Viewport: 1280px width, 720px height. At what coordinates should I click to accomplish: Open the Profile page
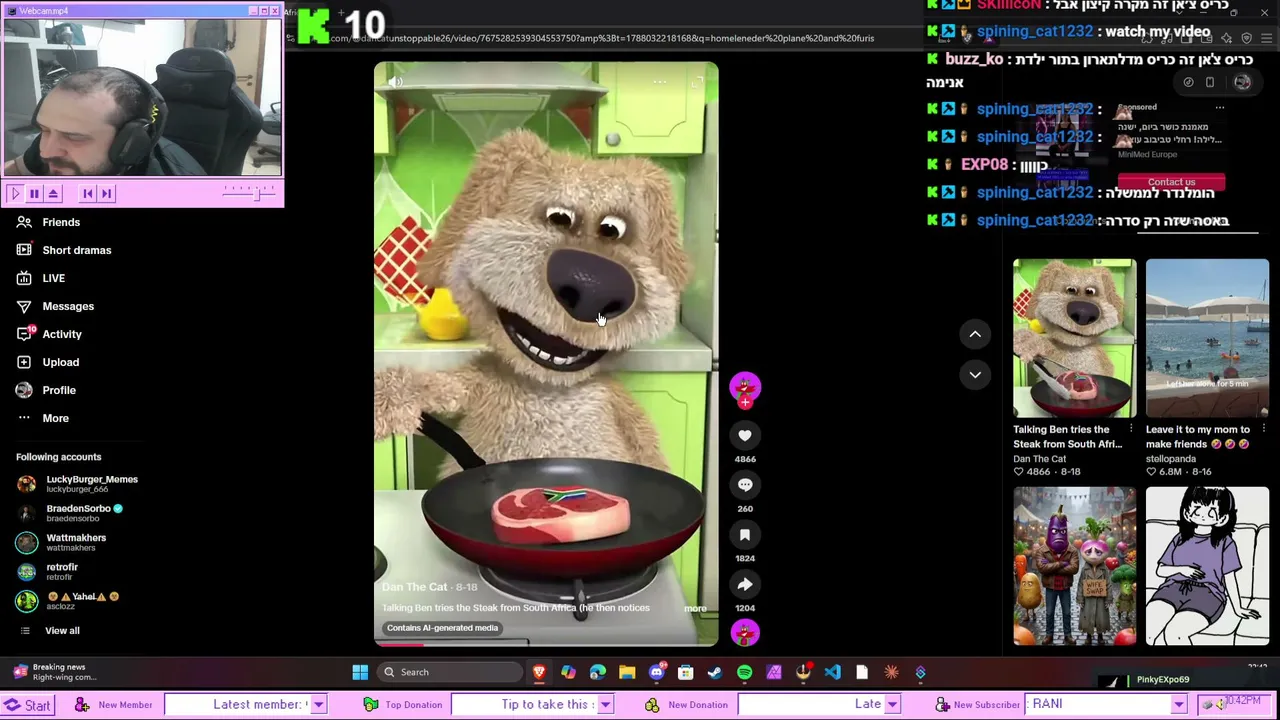(x=59, y=390)
